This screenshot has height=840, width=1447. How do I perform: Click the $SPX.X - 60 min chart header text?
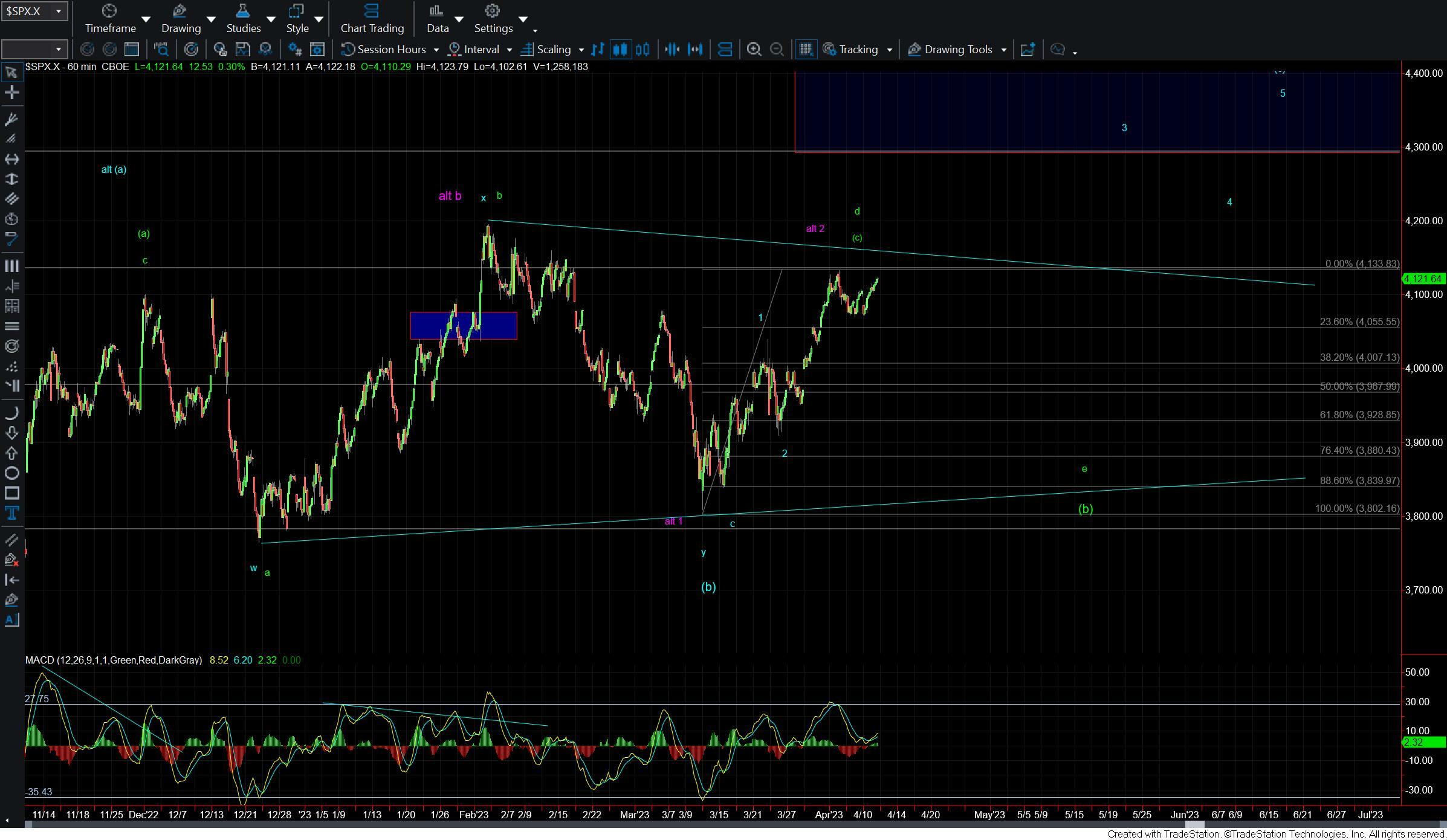(60, 66)
